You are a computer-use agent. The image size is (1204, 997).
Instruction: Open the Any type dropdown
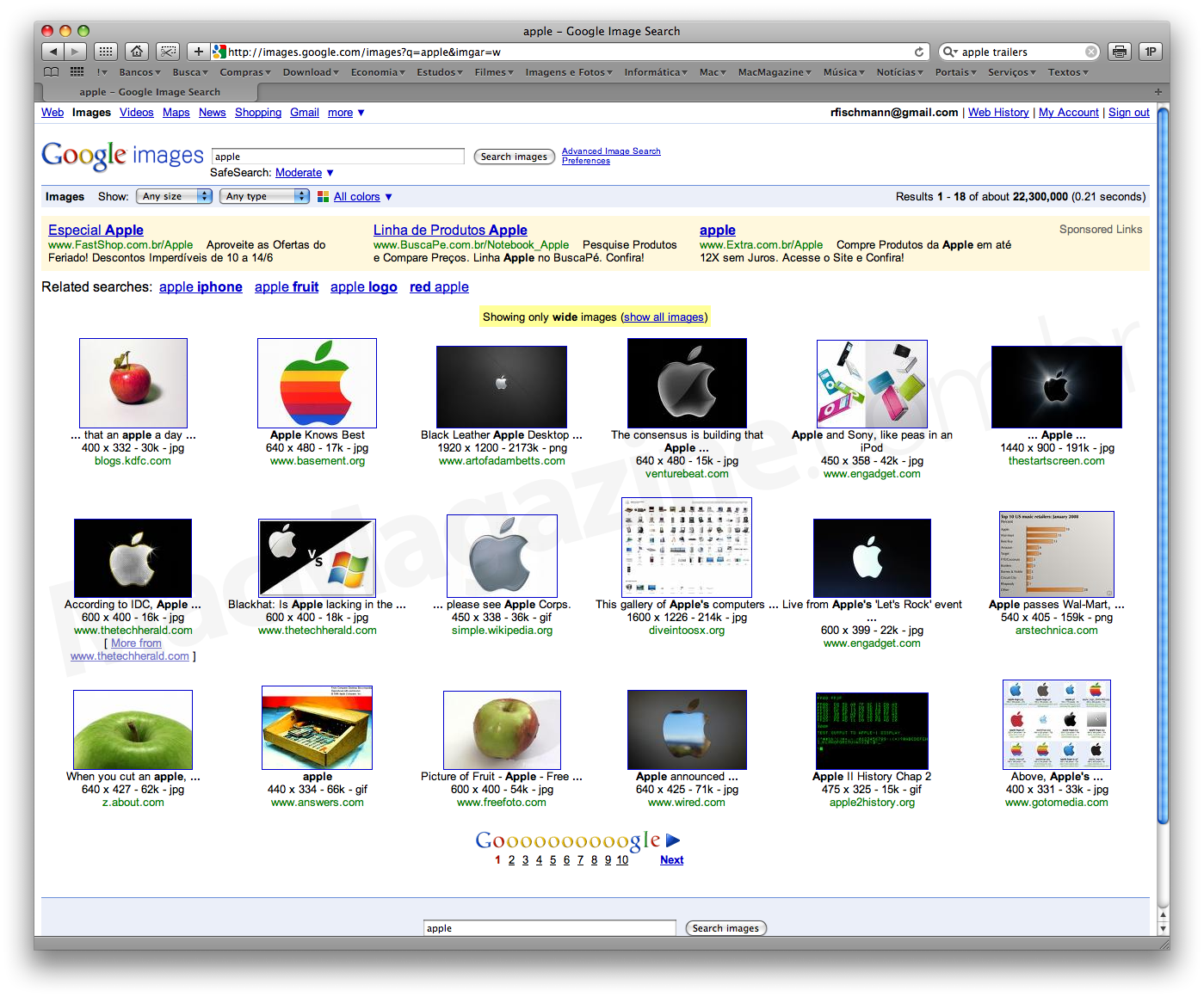pyautogui.click(x=265, y=196)
